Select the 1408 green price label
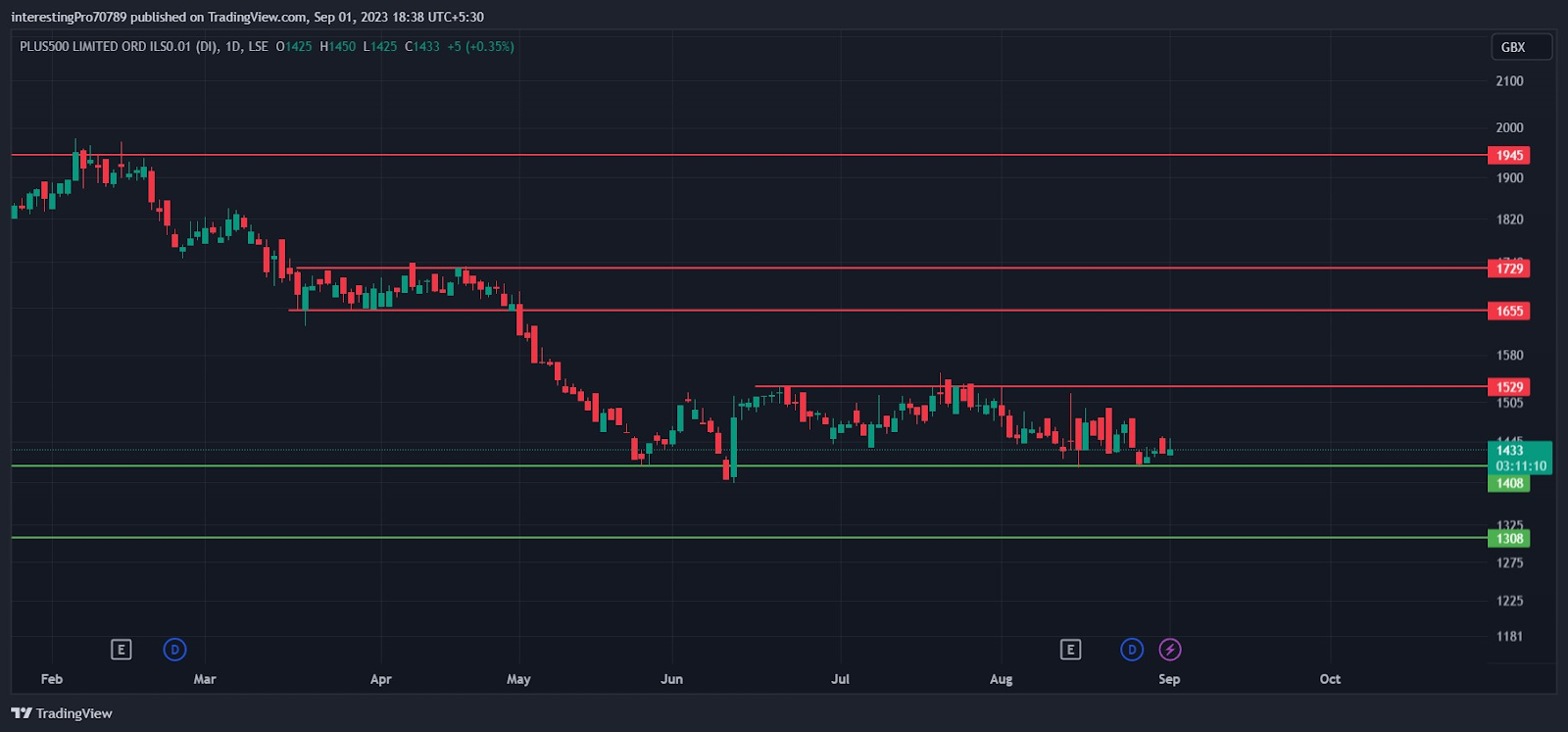Viewport: 1568px width, 732px height. click(1509, 483)
